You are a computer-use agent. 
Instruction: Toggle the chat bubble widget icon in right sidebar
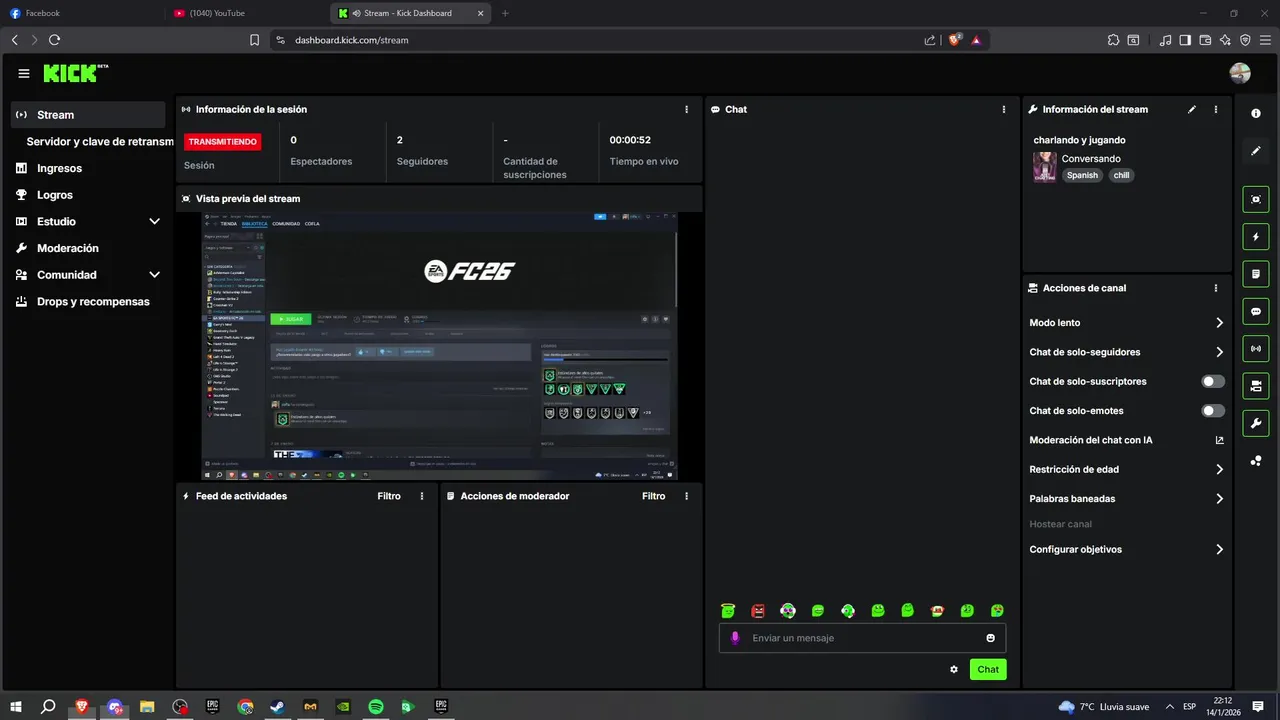(x=1256, y=311)
